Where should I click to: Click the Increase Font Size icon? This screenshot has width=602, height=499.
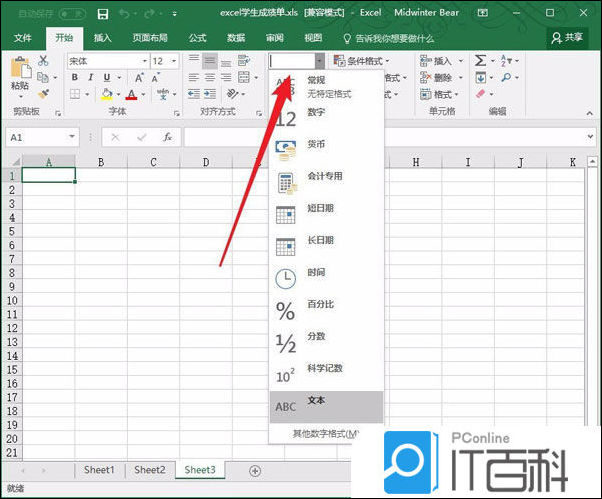[x=139, y=78]
